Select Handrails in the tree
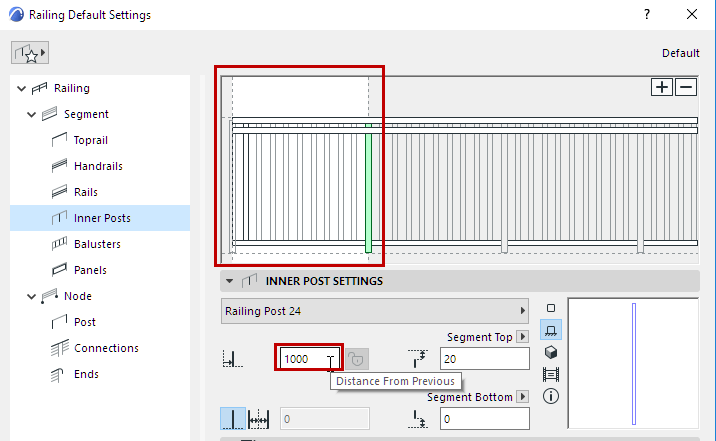716x441 pixels. [98, 166]
